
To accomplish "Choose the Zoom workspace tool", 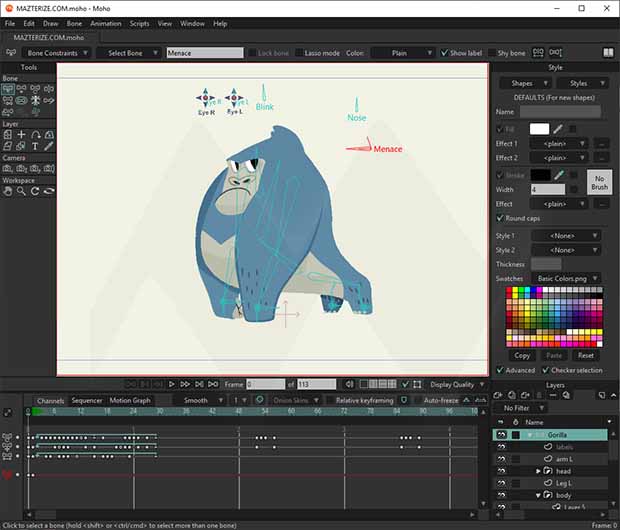I will 22,190.
